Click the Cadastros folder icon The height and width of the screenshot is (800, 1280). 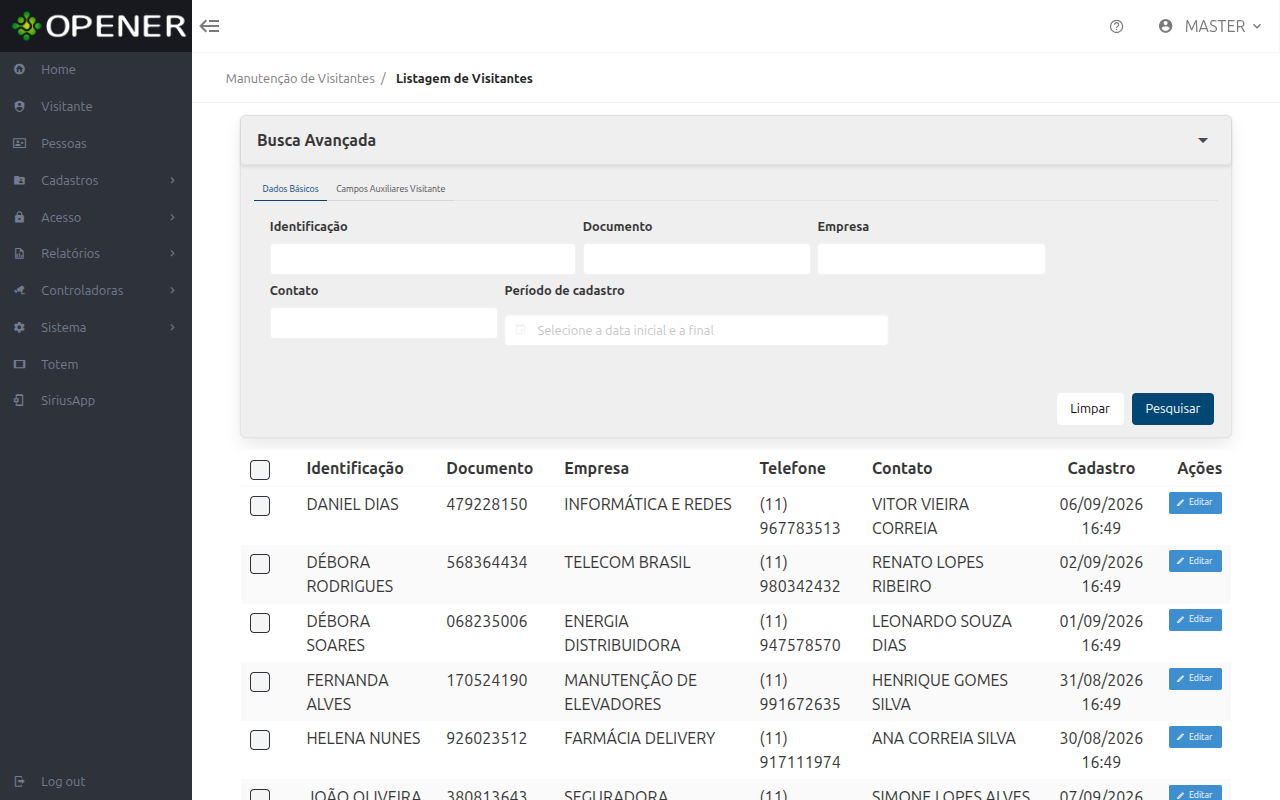click(19, 181)
